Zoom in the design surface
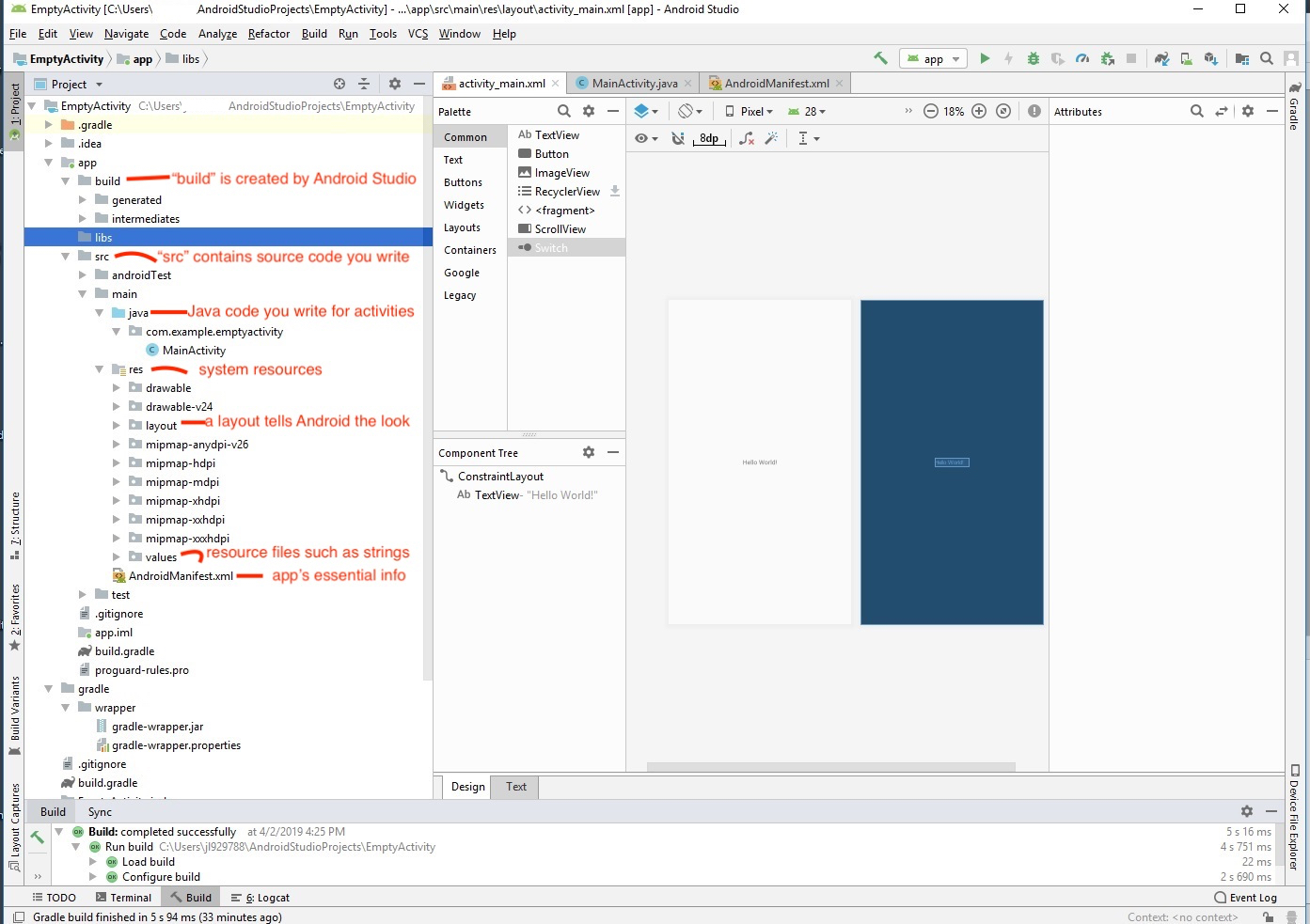The image size is (1310, 924). click(x=979, y=111)
